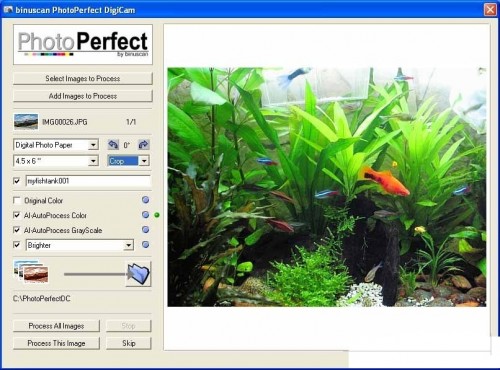Close the PhotoPerfect DigiCam window
Screen dimensions: 500x370
[490, 10]
